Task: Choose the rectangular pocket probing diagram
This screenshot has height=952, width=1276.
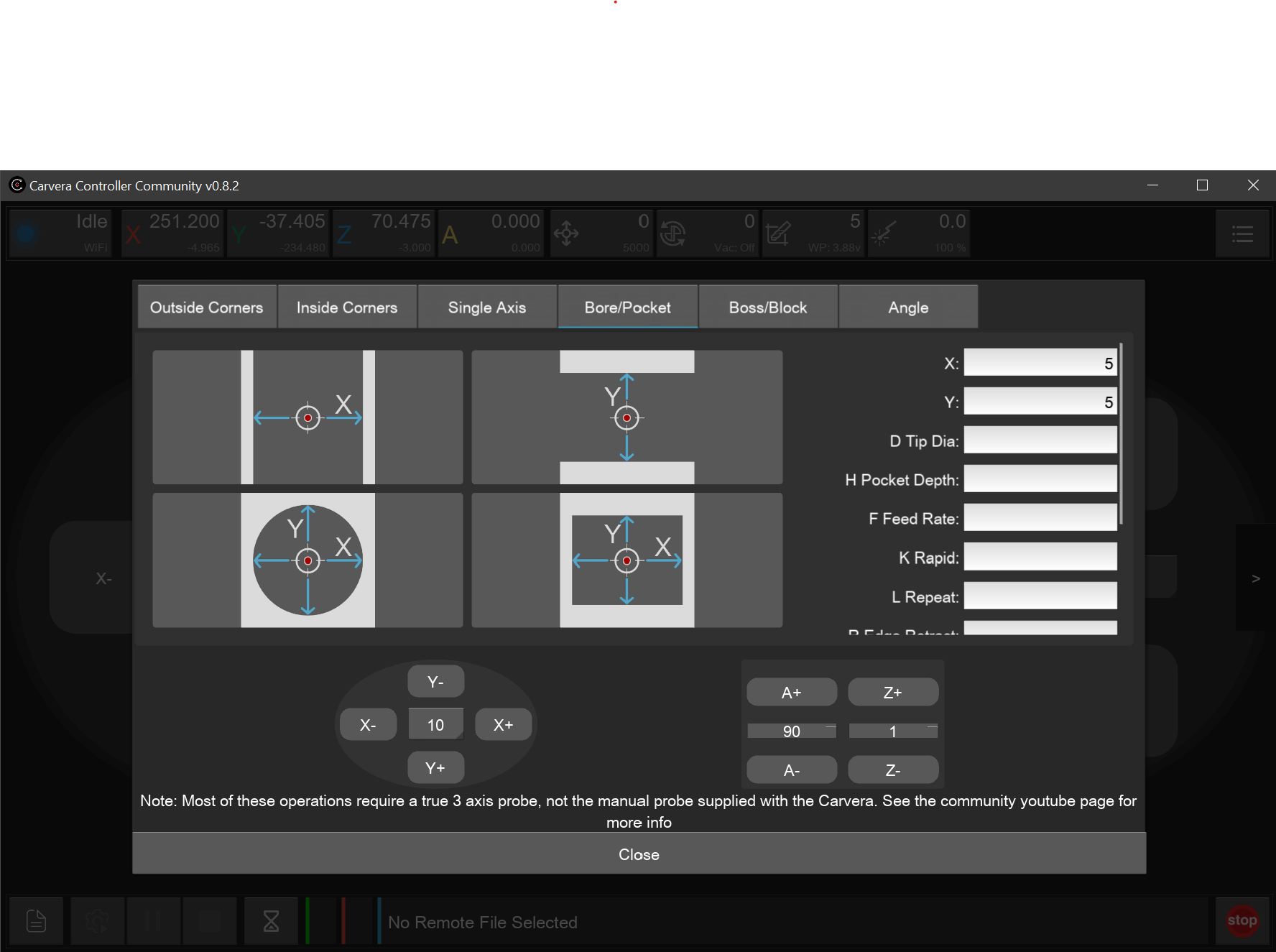Action: point(627,560)
